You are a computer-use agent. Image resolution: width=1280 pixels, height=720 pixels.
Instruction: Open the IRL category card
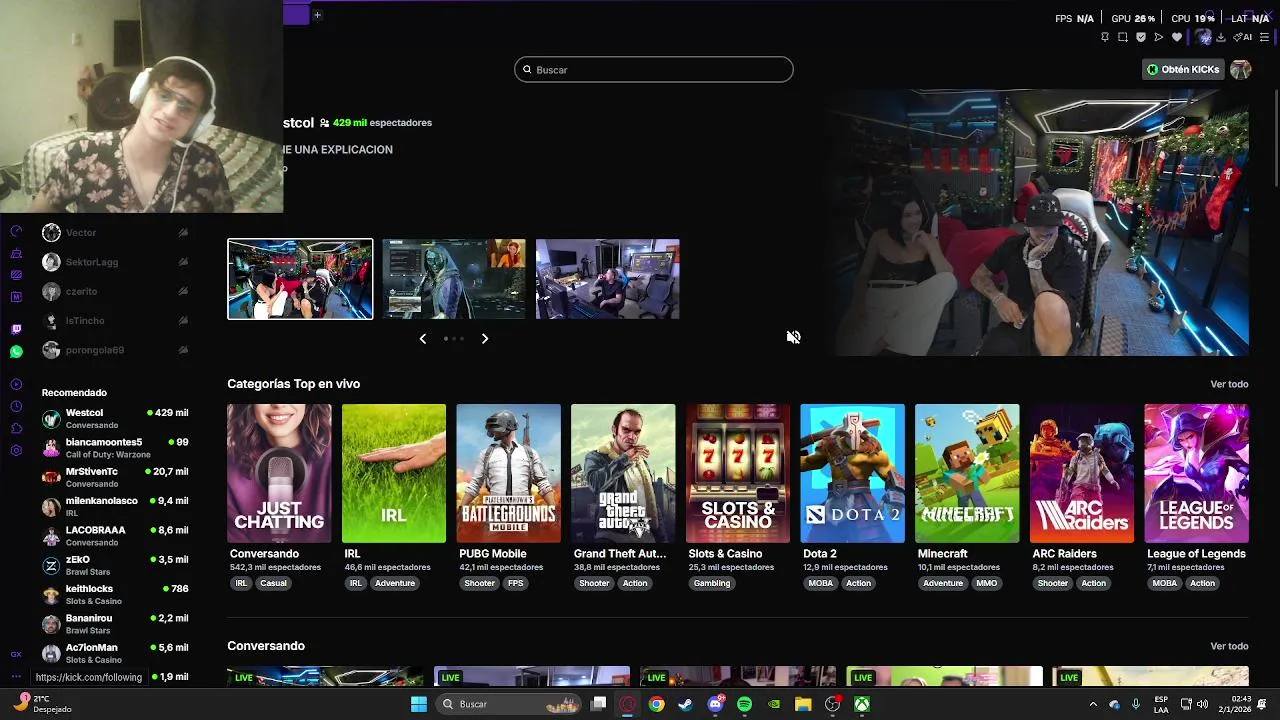pyautogui.click(x=394, y=473)
